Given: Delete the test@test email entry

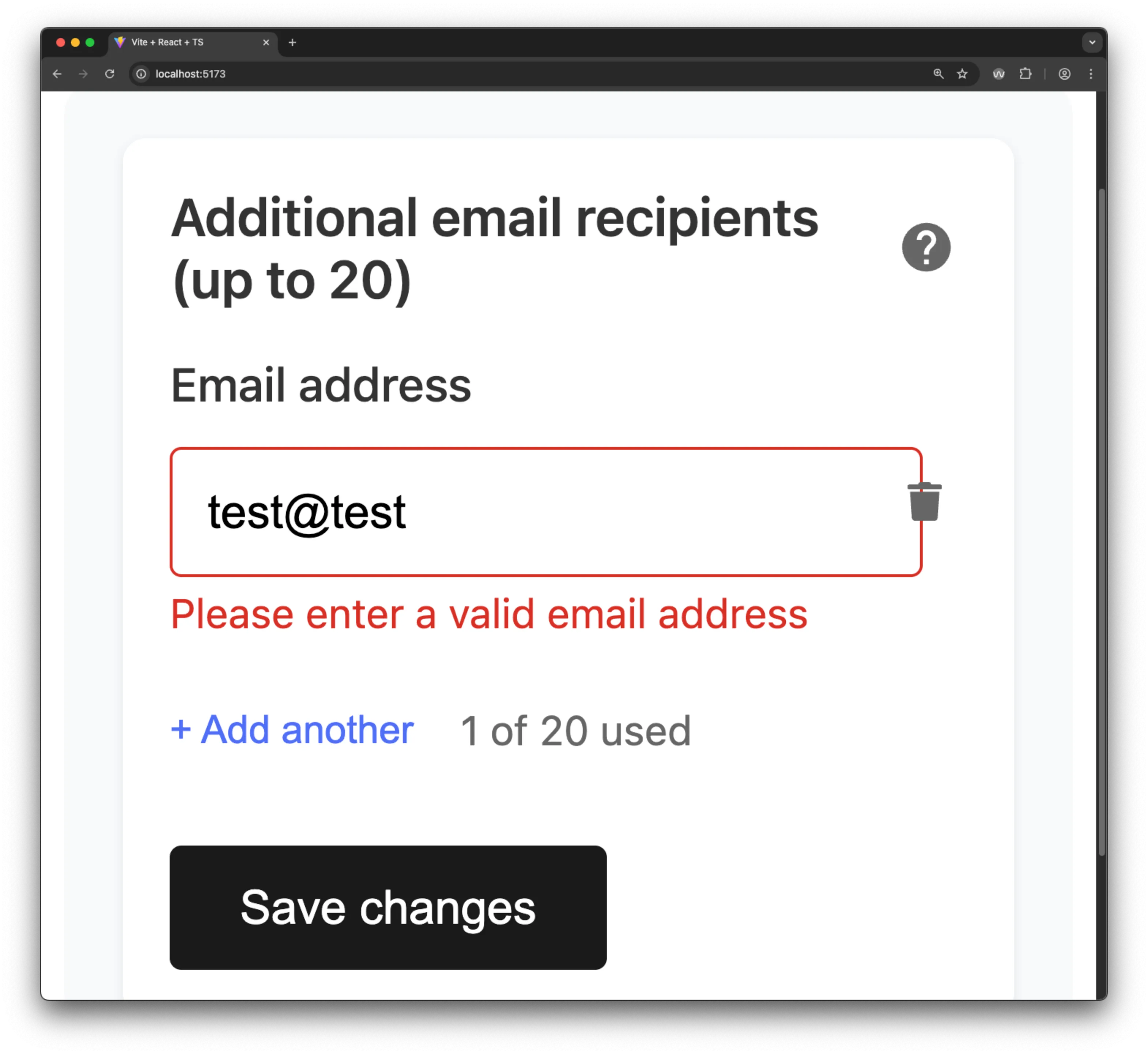Looking at the screenshot, I should (x=924, y=501).
